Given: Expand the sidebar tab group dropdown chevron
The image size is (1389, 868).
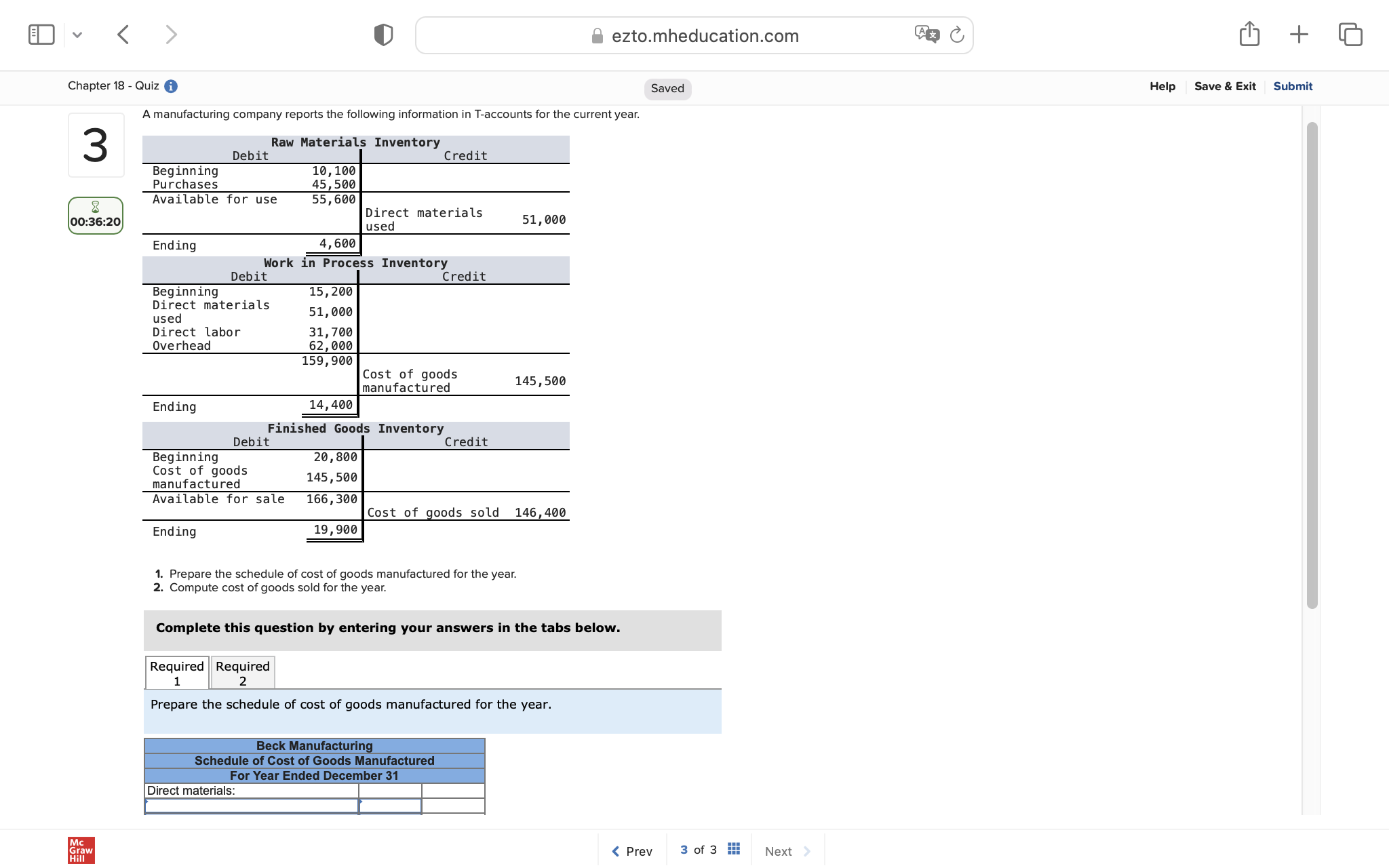Looking at the screenshot, I should click(77, 35).
